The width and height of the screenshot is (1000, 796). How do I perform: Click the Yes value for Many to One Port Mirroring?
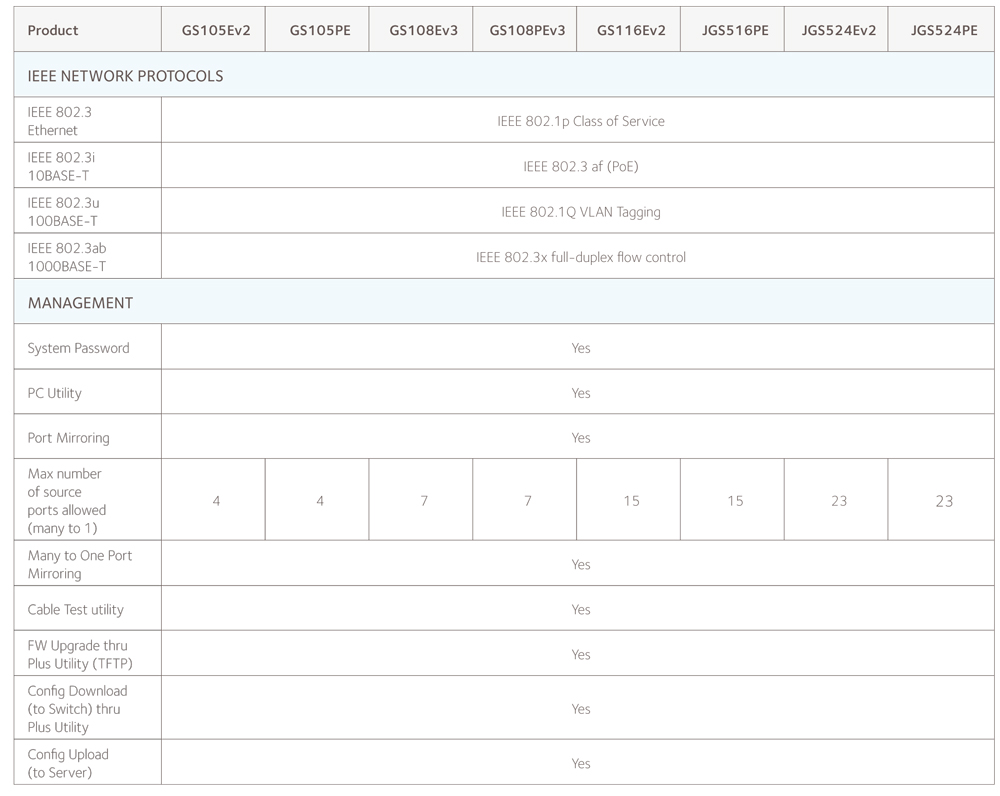pyautogui.click(x=580, y=564)
